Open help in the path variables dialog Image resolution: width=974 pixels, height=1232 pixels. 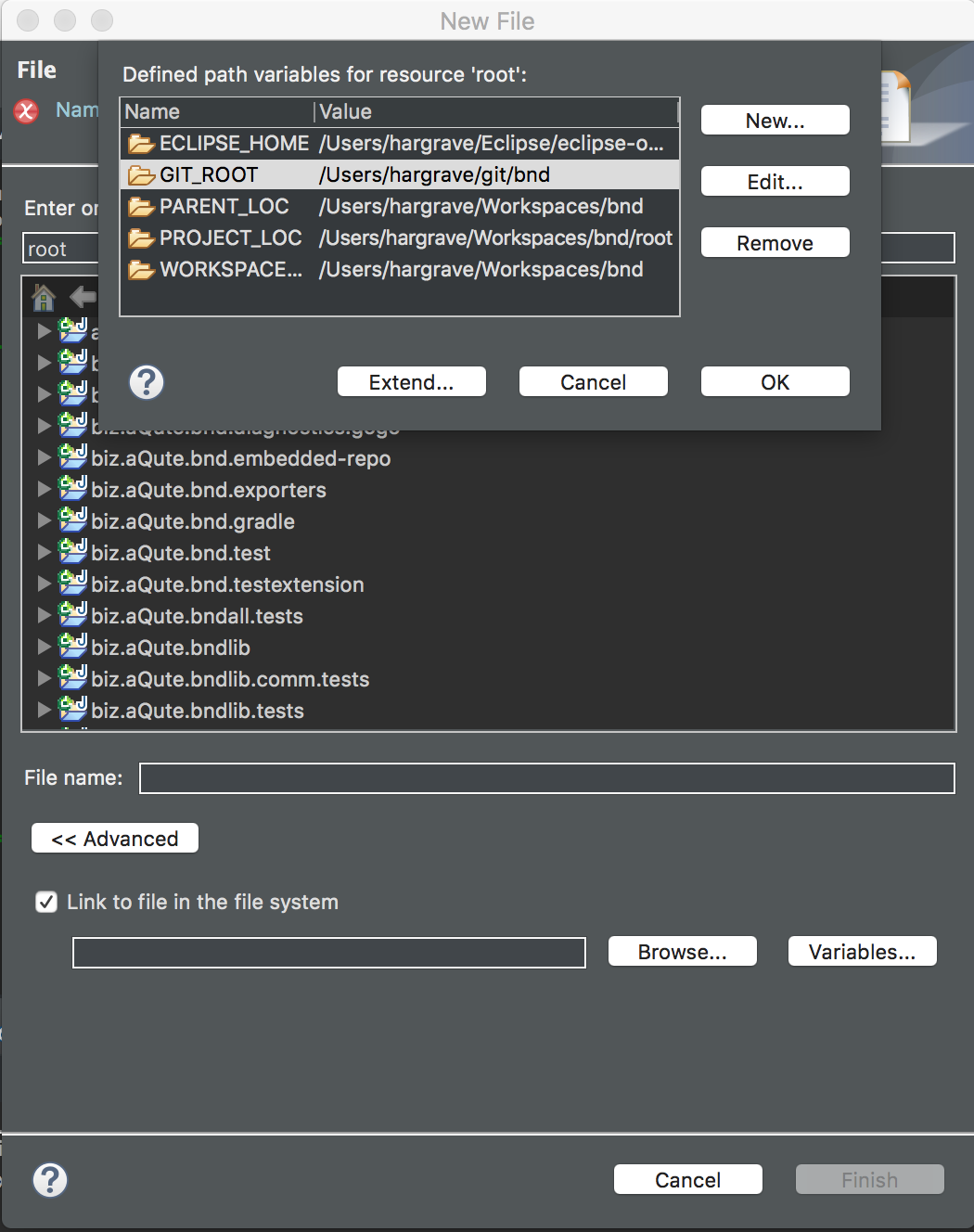tap(145, 381)
